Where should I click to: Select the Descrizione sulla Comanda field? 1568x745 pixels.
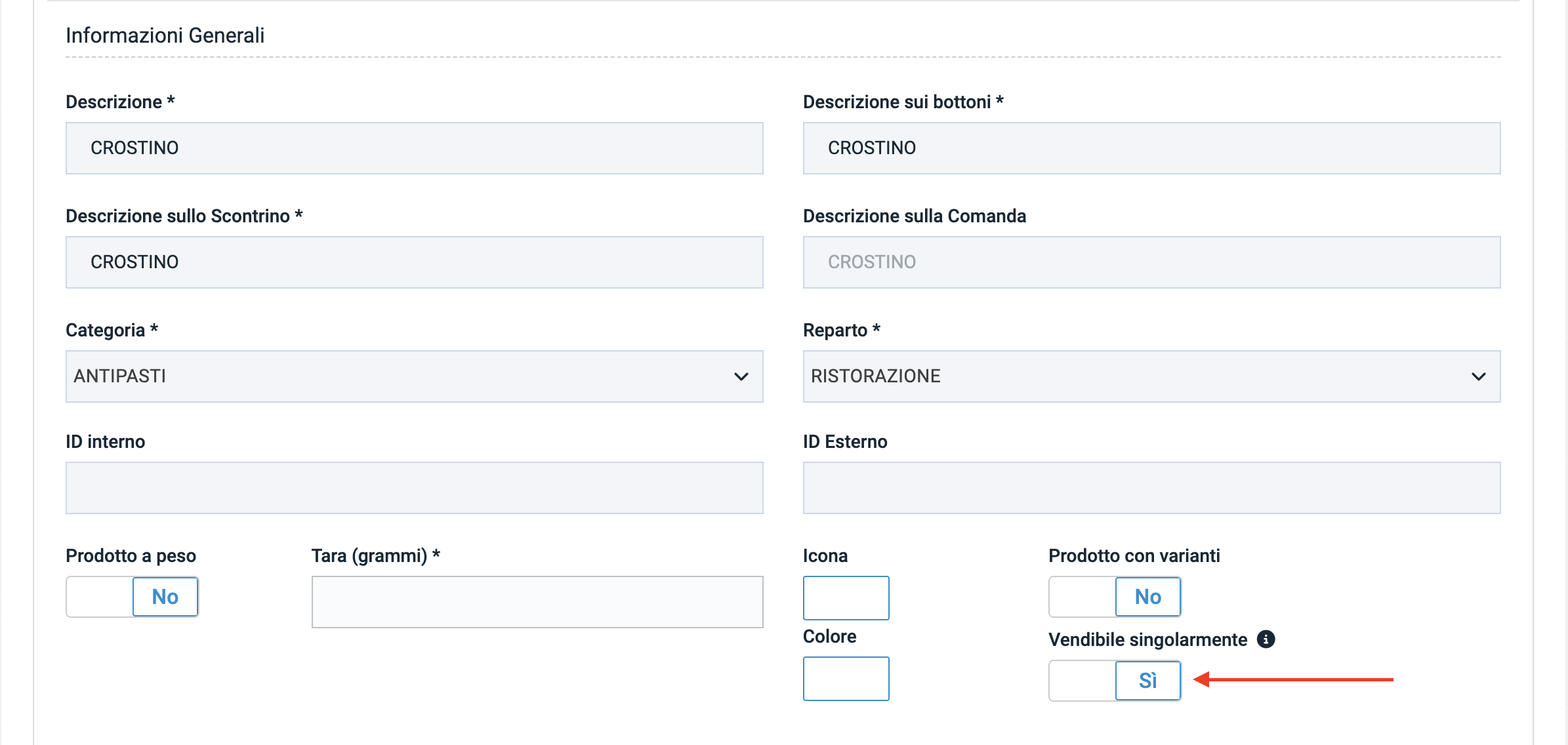(x=1151, y=262)
